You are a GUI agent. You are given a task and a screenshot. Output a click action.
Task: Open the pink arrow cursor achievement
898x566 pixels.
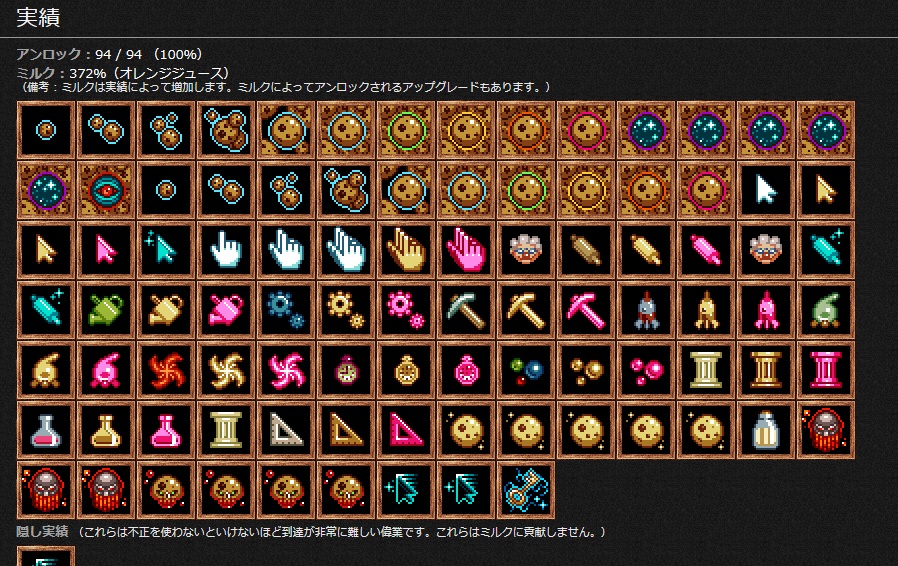pos(106,250)
